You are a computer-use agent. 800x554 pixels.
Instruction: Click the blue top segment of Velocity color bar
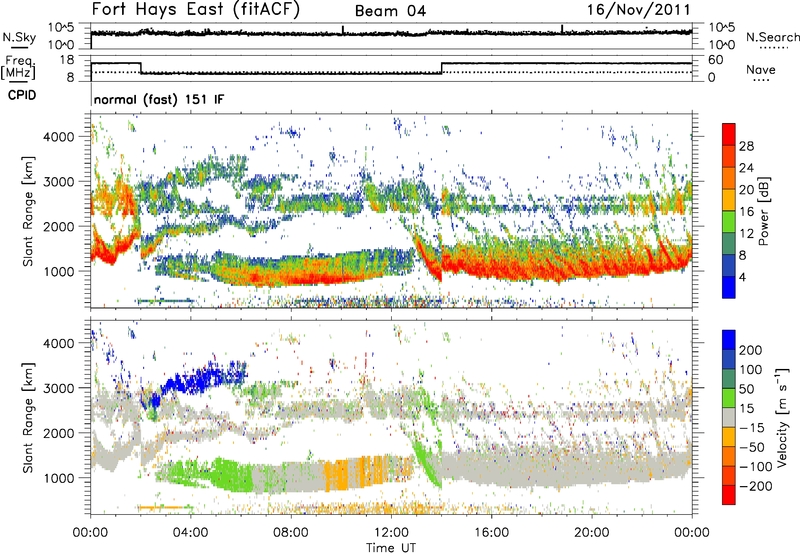click(x=729, y=340)
